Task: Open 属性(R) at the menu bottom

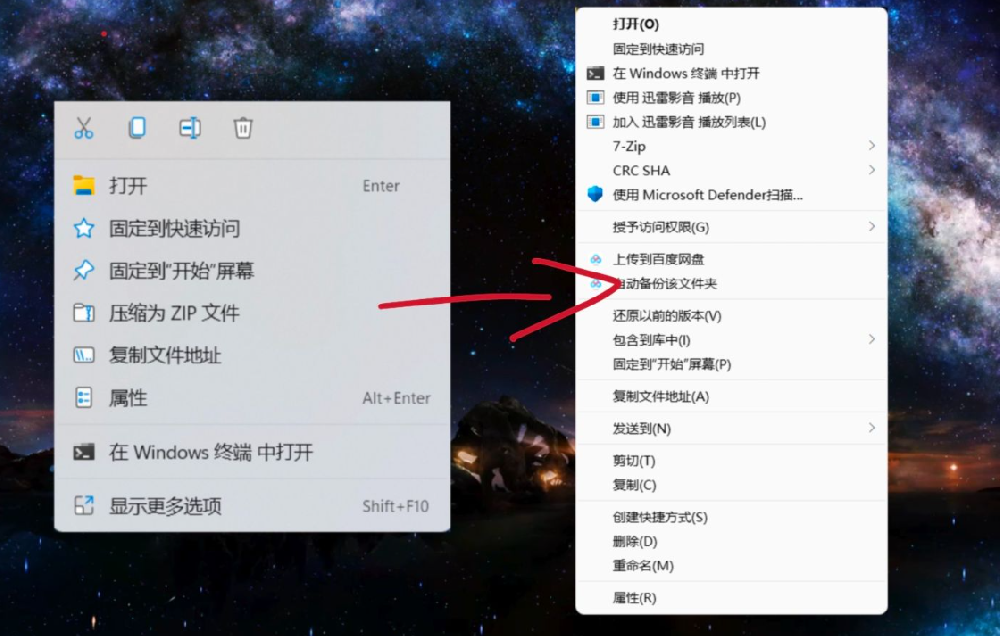Action: [x=635, y=598]
